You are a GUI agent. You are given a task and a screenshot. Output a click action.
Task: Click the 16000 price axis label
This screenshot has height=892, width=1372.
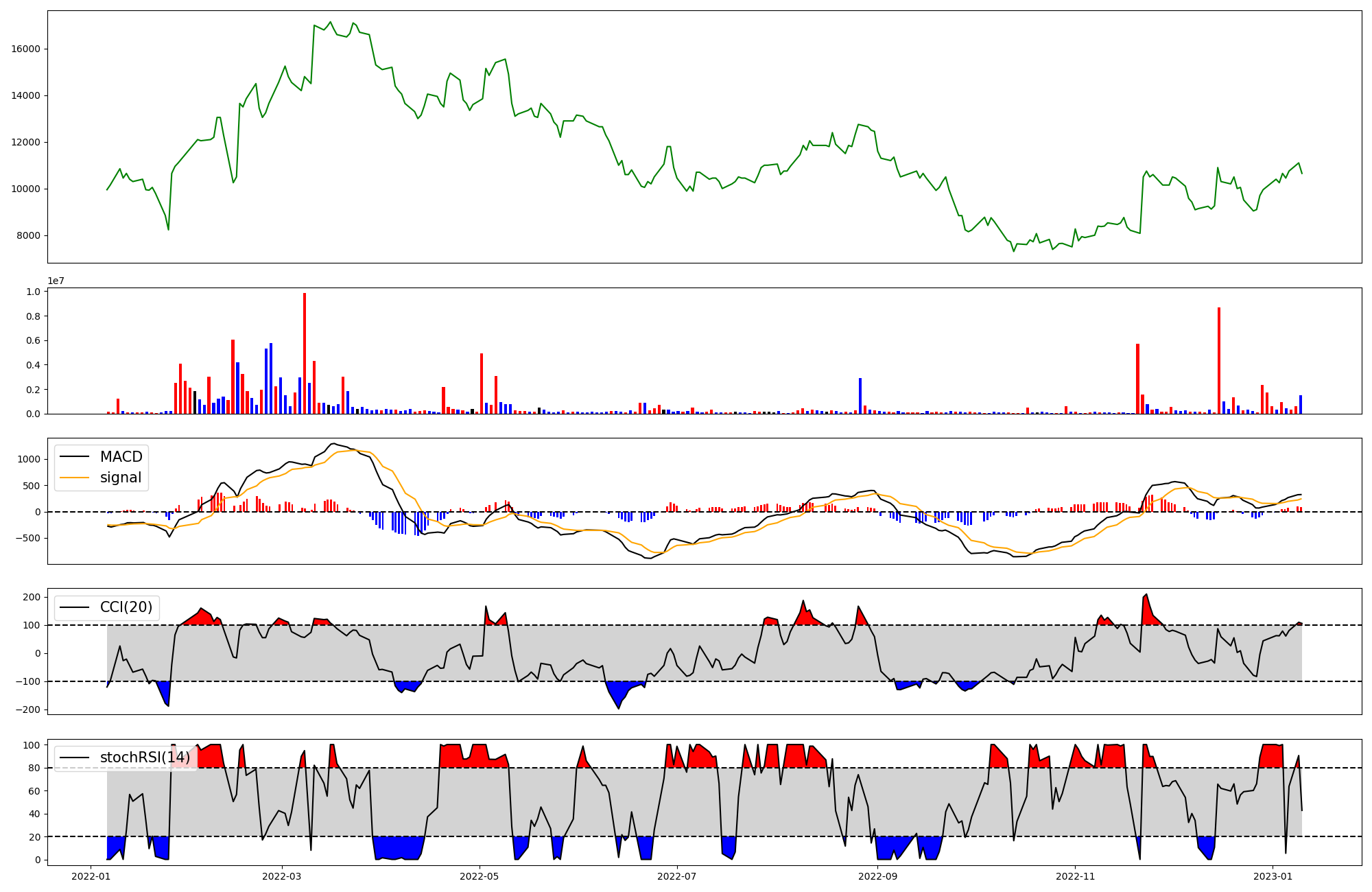(x=25, y=49)
